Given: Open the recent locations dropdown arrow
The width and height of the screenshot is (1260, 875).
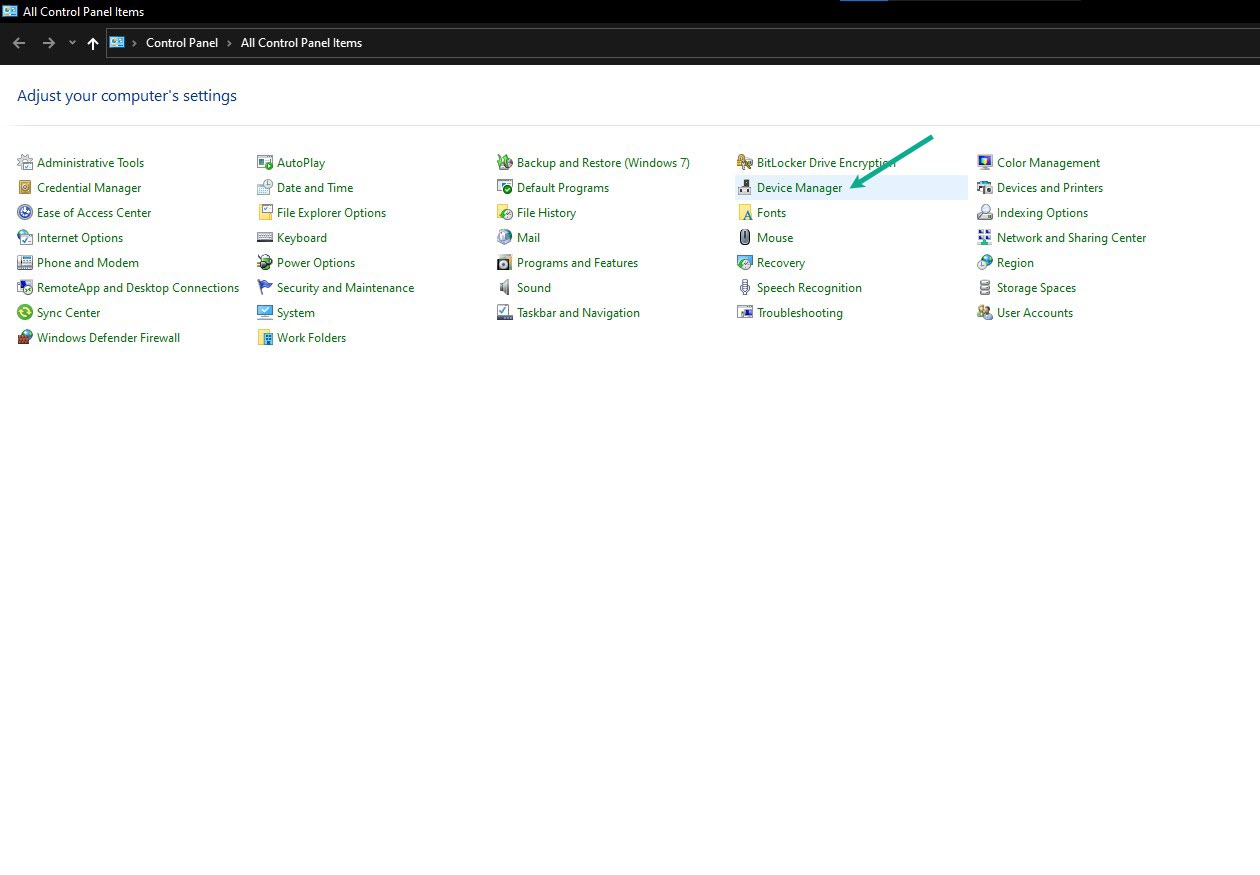Looking at the screenshot, I should pyautogui.click(x=72, y=43).
